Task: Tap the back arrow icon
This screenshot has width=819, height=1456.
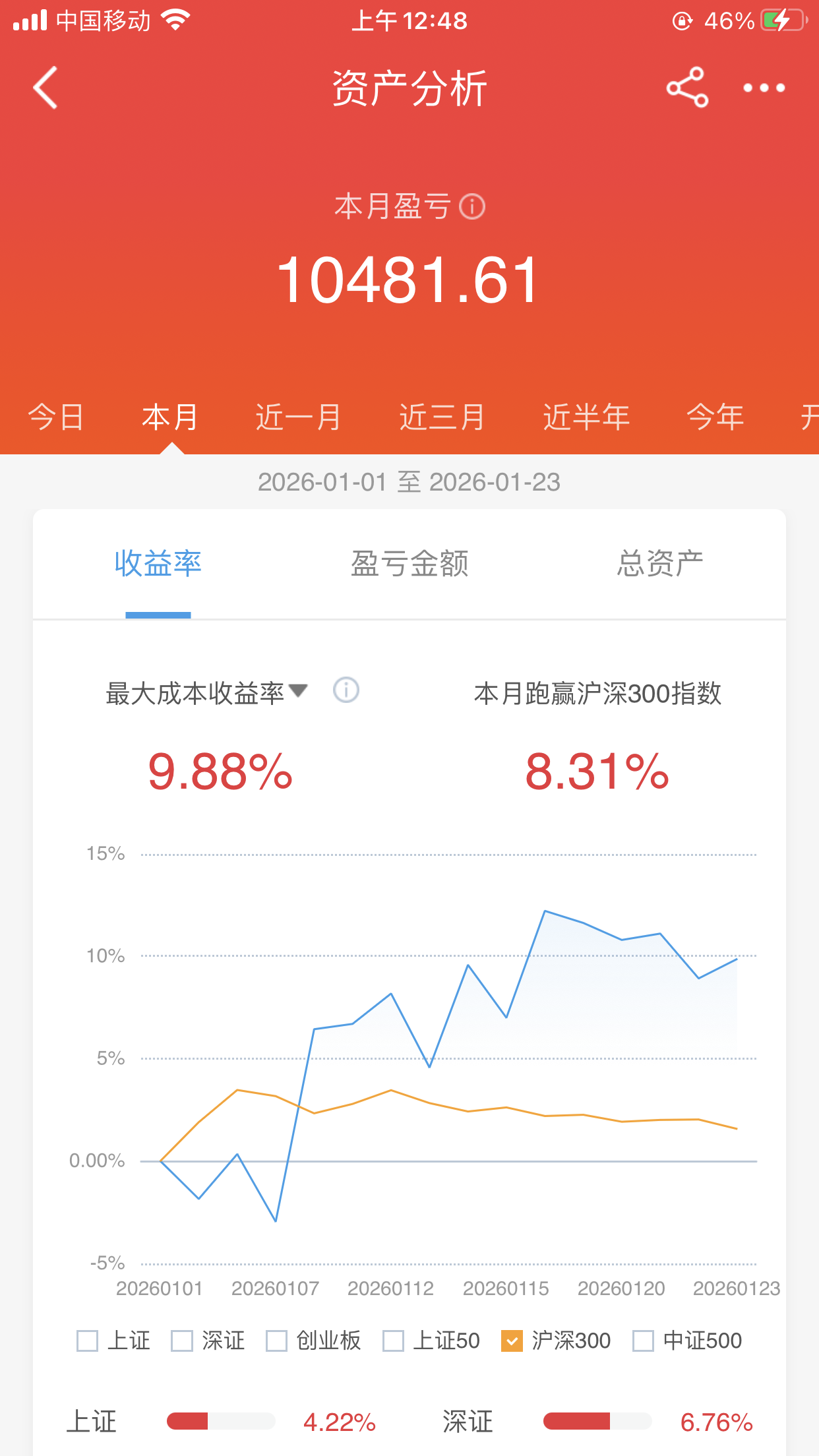Action: [x=45, y=87]
